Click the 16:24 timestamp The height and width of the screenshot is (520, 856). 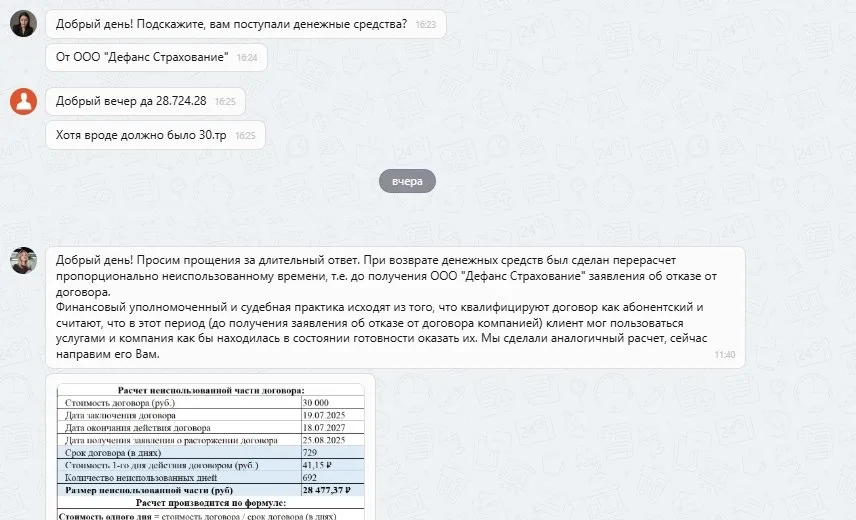(x=247, y=59)
